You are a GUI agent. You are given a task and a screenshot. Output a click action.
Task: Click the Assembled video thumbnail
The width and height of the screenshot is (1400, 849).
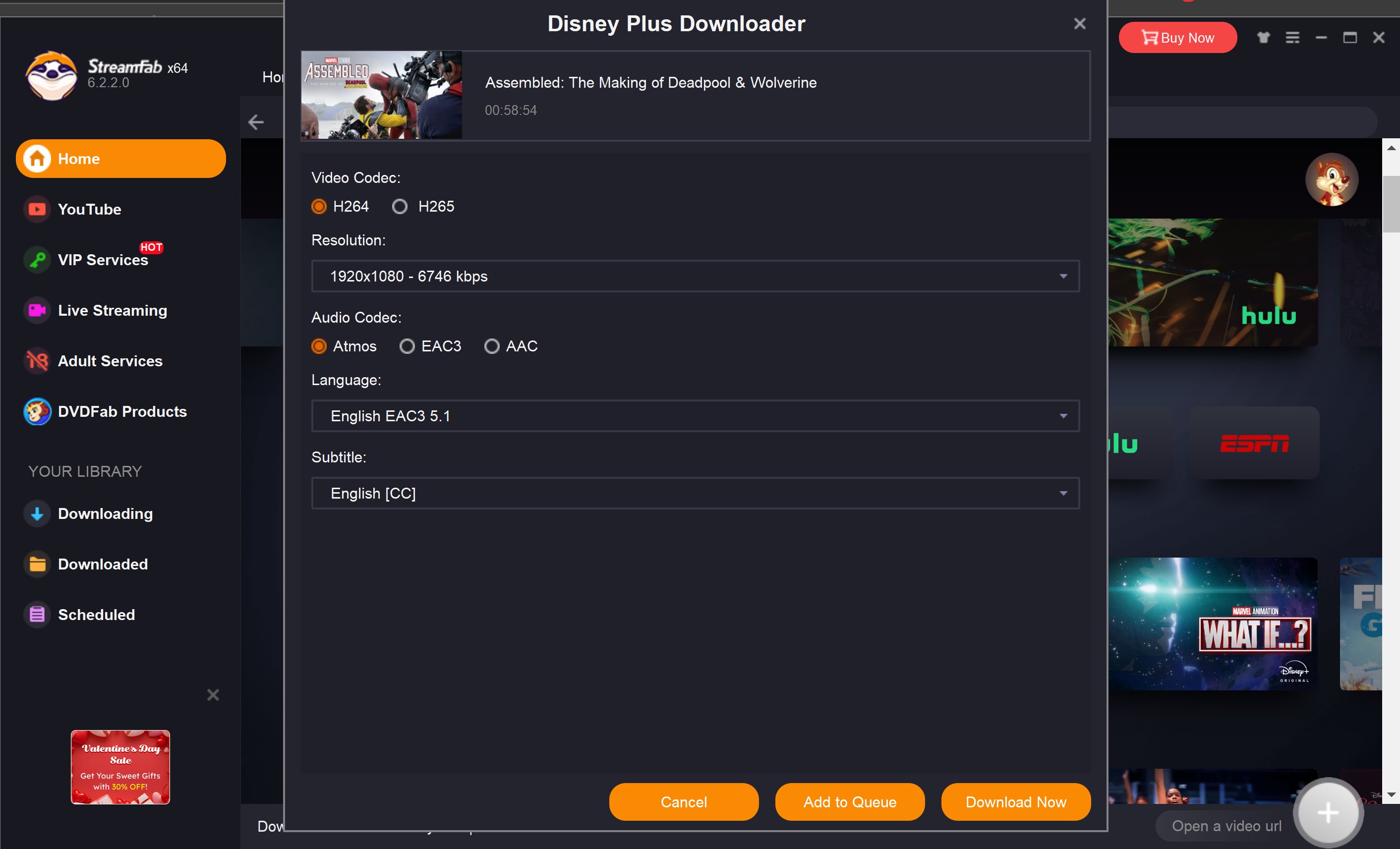coord(381,95)
